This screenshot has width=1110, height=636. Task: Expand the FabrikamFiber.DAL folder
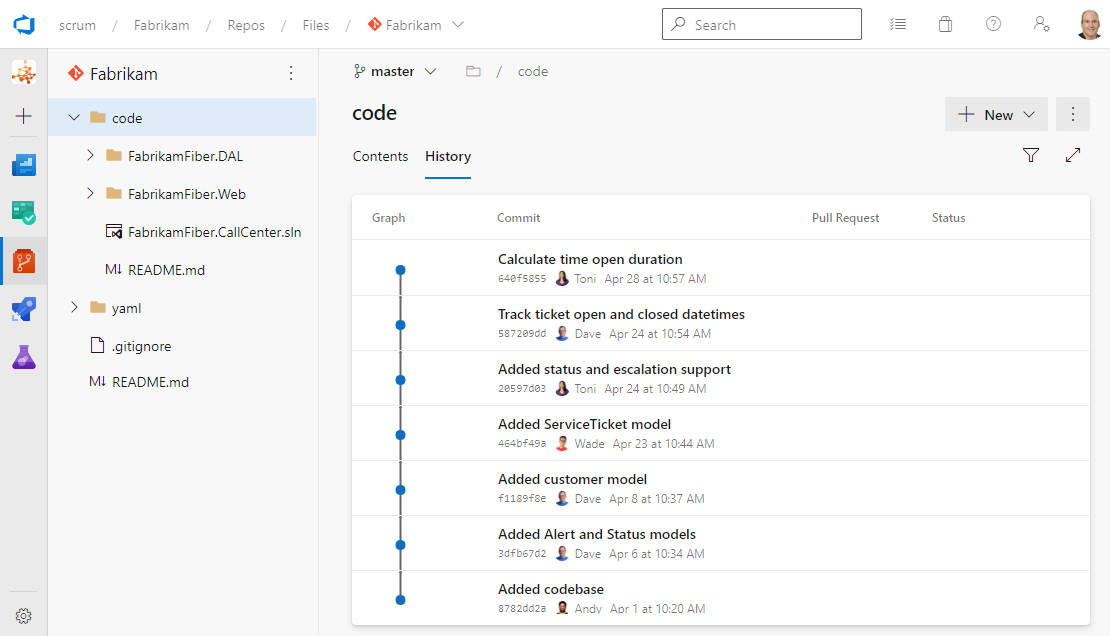(x=90, y=155)
